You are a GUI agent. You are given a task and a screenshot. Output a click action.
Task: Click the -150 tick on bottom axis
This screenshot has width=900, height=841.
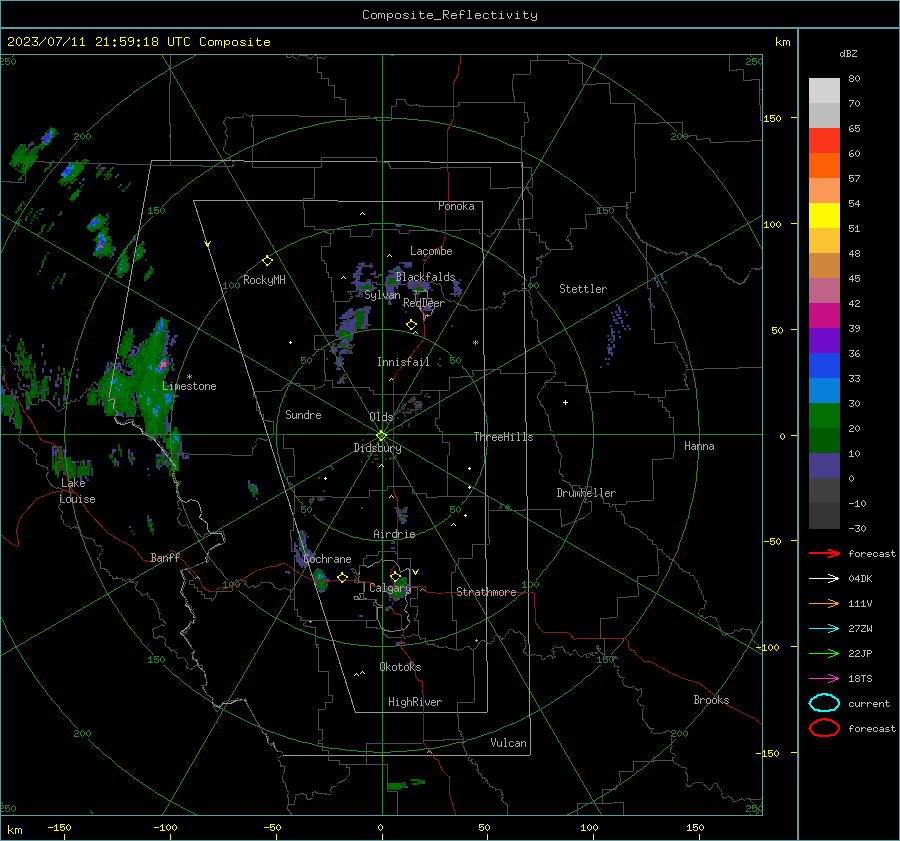click(59, 827)
